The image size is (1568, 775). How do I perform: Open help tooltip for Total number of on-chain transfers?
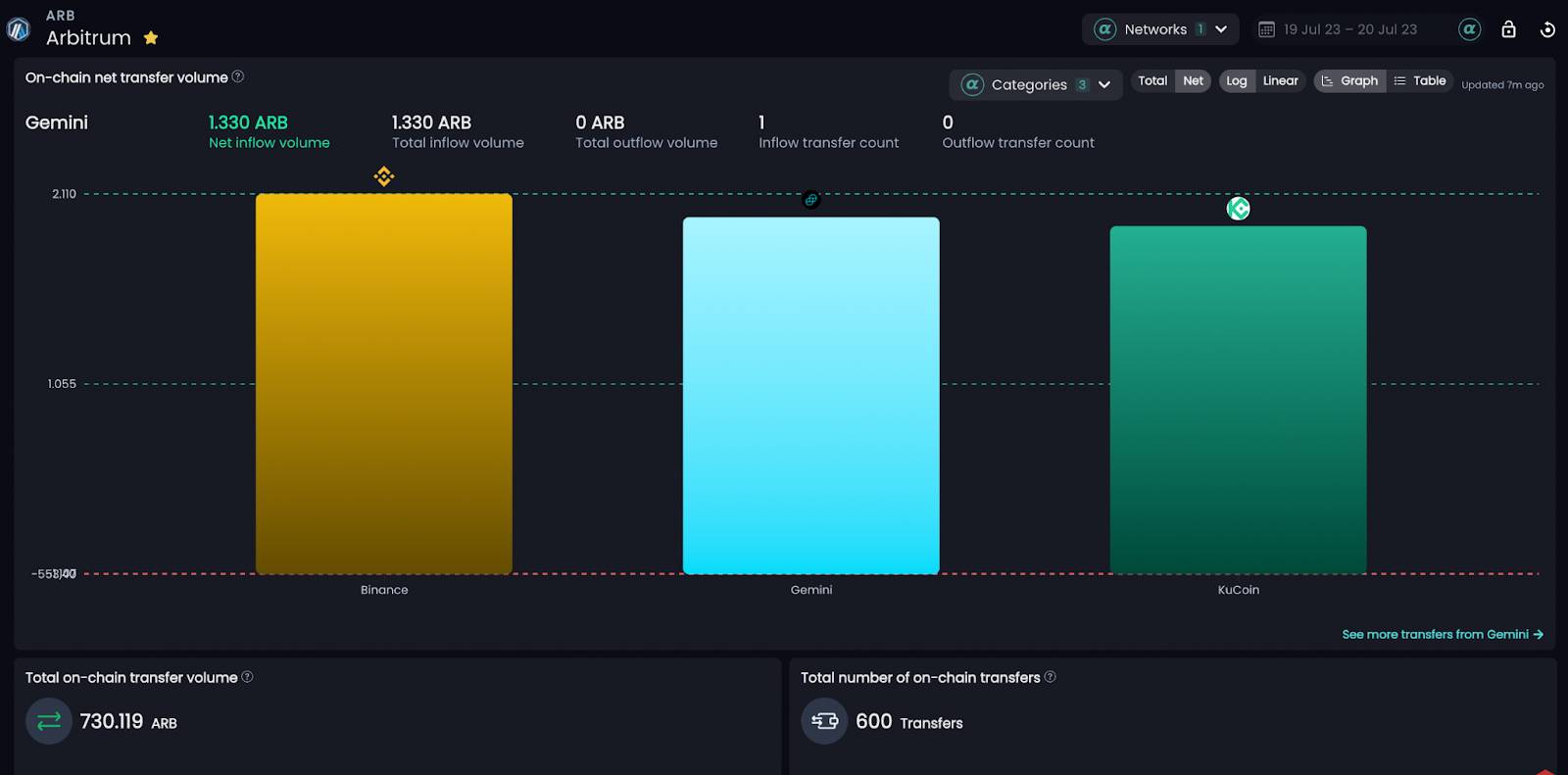[x=1050, y=676]
